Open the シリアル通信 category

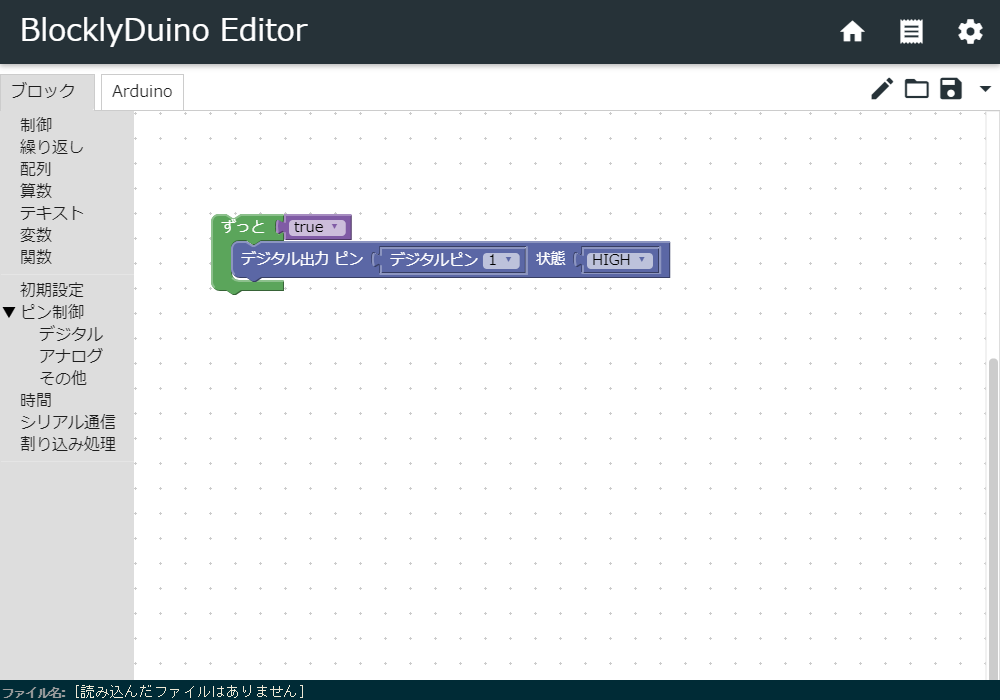pyautogui.click(x=67, y=422)
